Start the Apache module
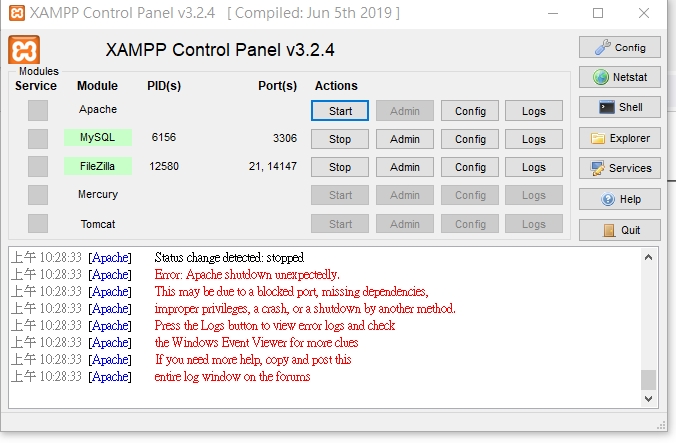This screenshot has height=443, width=676. pos(340,111)
